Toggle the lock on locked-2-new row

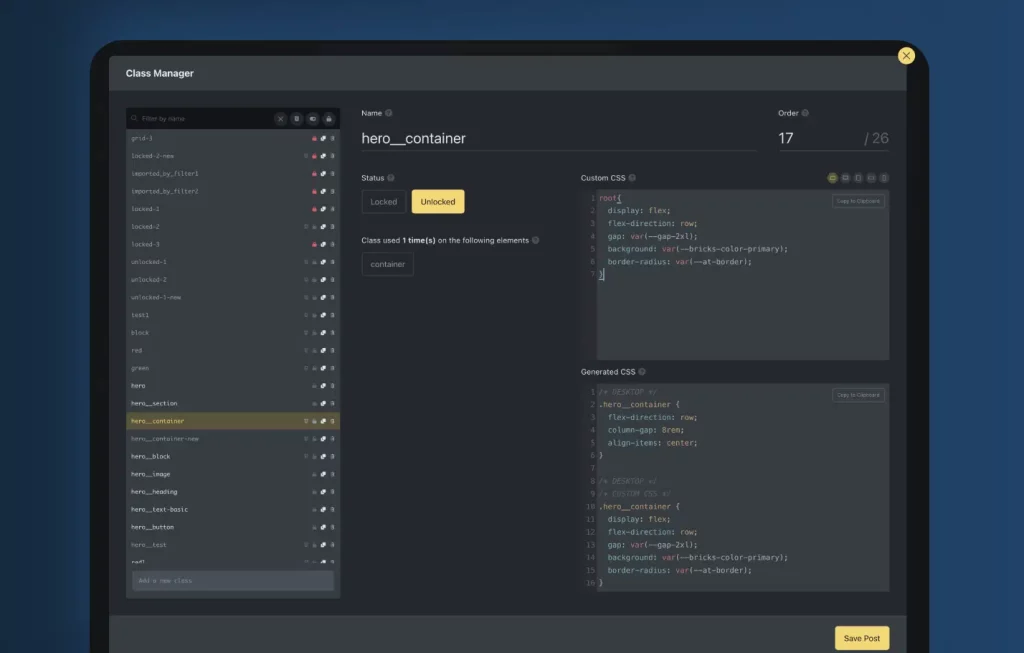click(314, 156)
